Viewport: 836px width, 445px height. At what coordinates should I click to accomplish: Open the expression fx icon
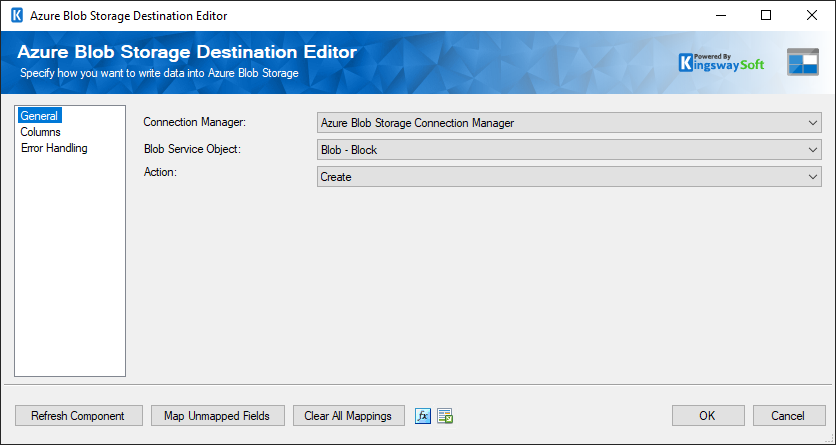[x=423, y=416]
